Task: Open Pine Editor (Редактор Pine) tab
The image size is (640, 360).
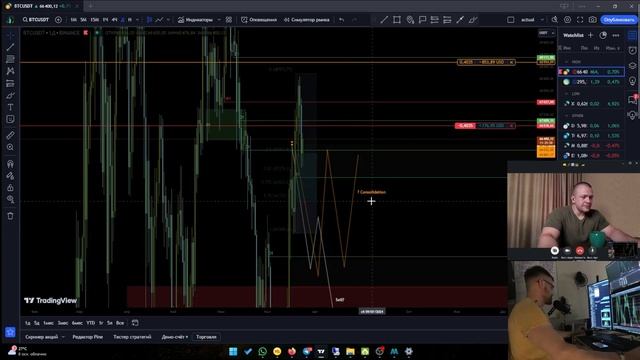Action: pyautogui.click(x=88, y=337)
